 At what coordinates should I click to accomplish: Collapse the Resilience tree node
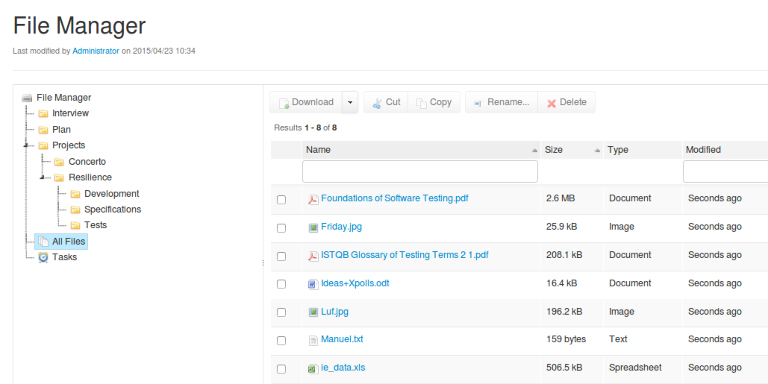[x=42, y=177]
